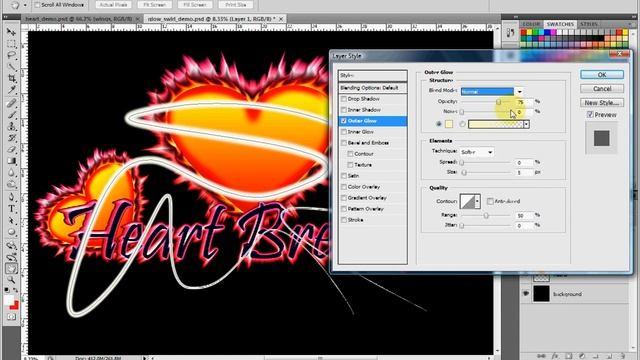Click the Actual Pixels button

pyautogui.click(x=113, y=5)
